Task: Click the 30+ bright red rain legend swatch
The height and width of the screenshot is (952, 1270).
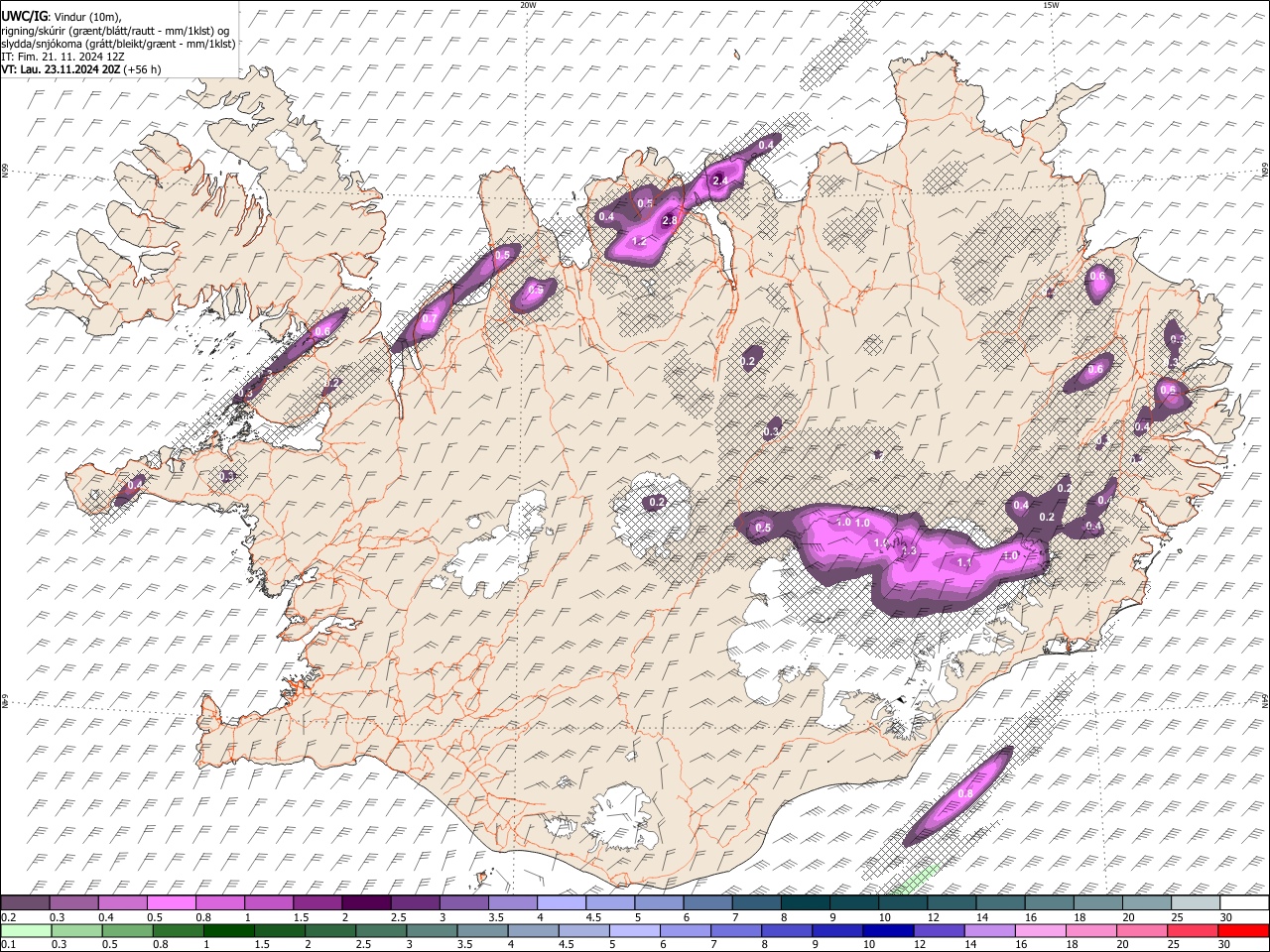Action: 1243,930
